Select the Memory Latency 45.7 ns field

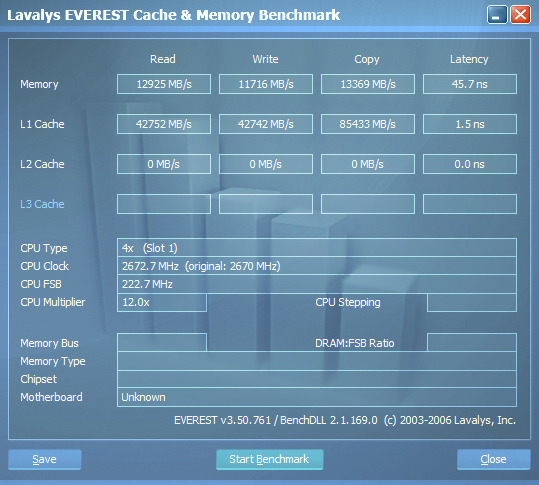[470, 84]
